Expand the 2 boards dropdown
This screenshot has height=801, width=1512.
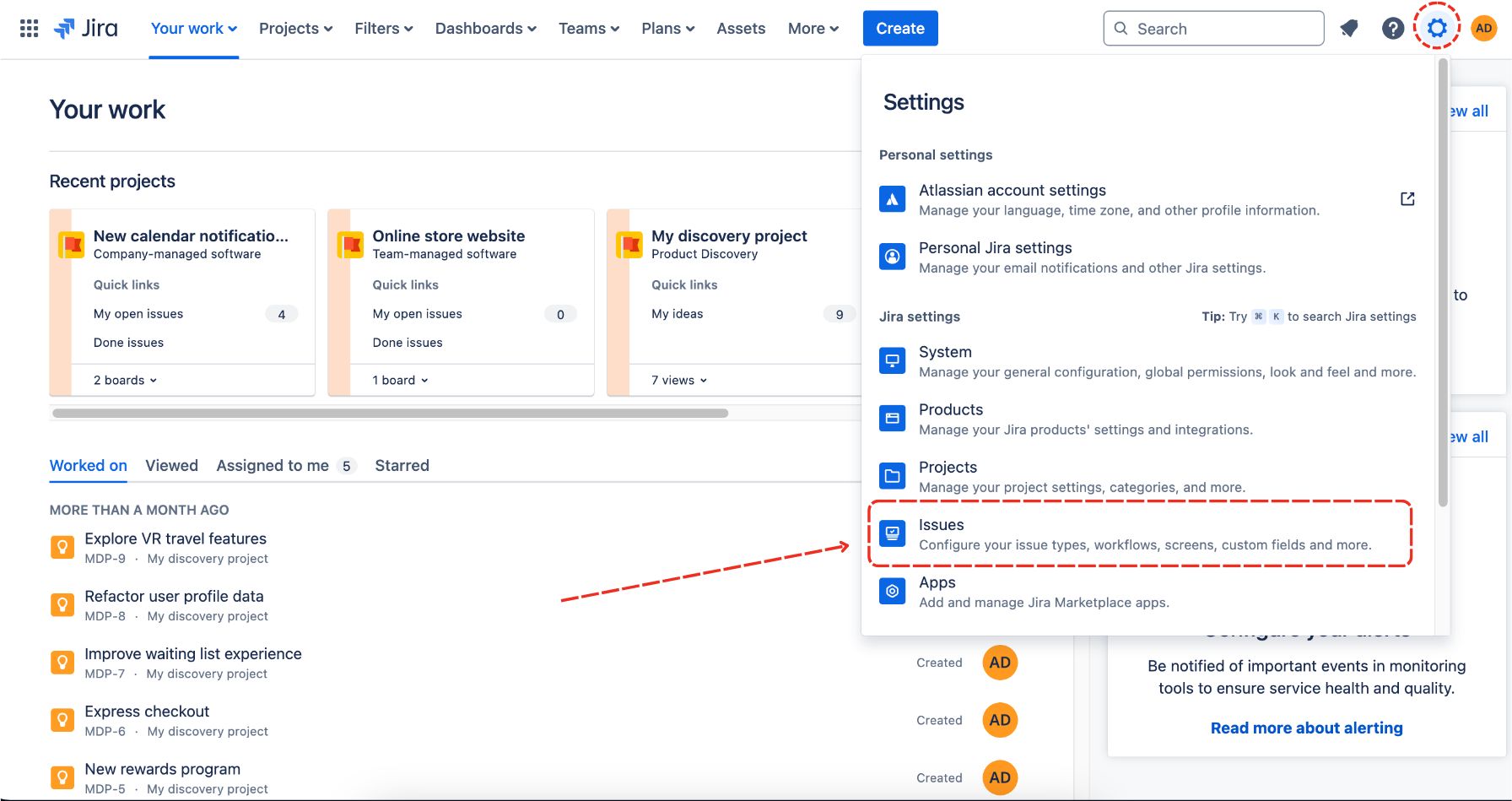point(125,381)
